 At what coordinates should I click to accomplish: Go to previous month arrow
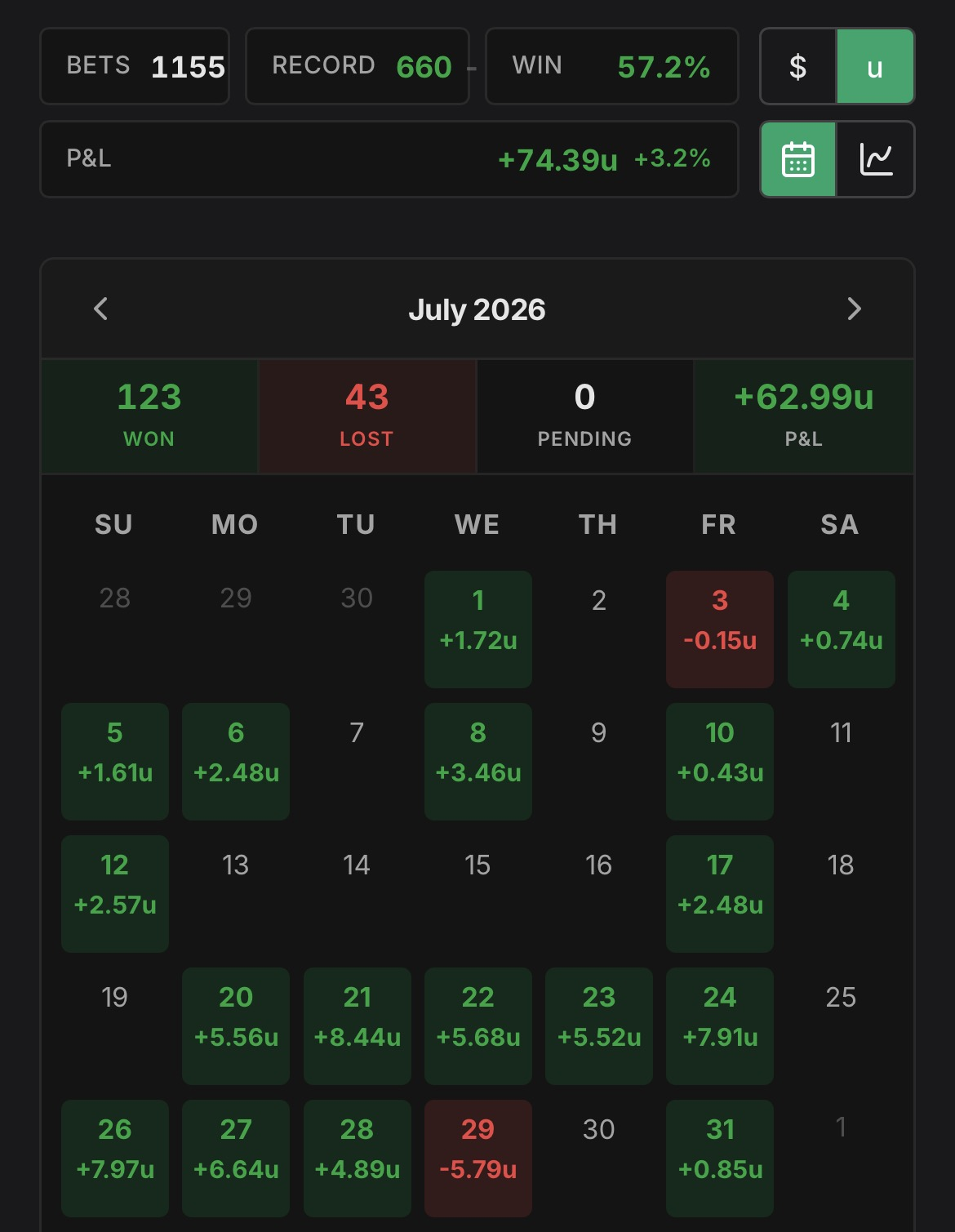(101, 309)
